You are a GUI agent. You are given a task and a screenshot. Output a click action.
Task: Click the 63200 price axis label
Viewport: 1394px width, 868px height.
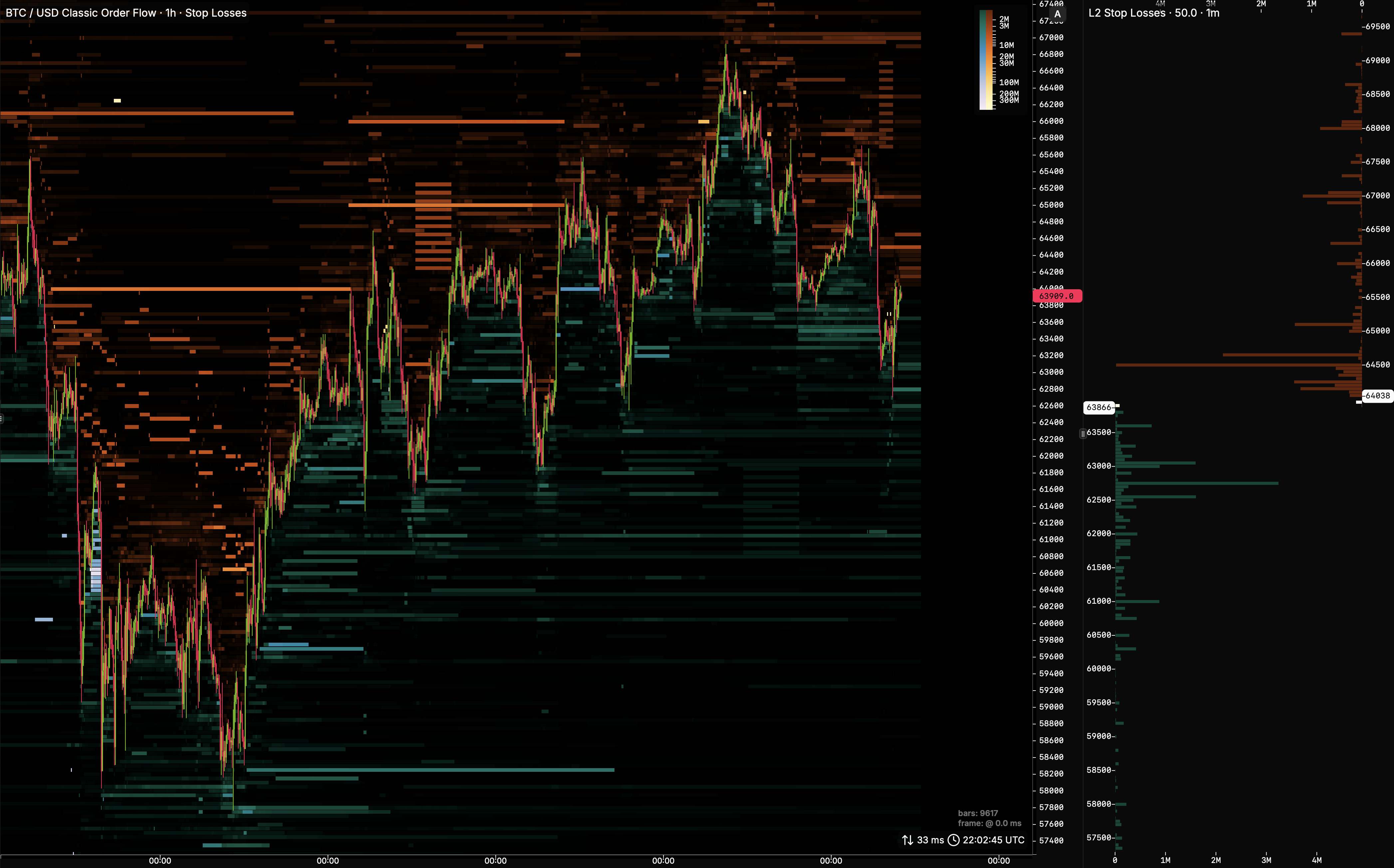click(x=1051, y=355)
